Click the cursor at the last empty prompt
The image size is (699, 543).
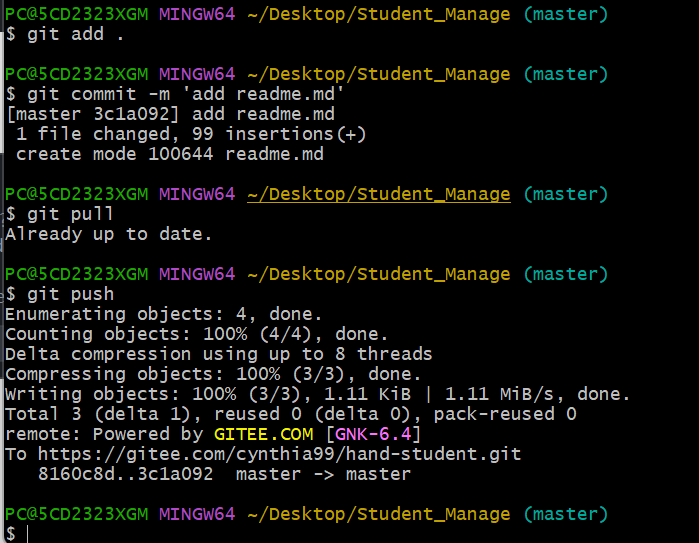(30, 534)
